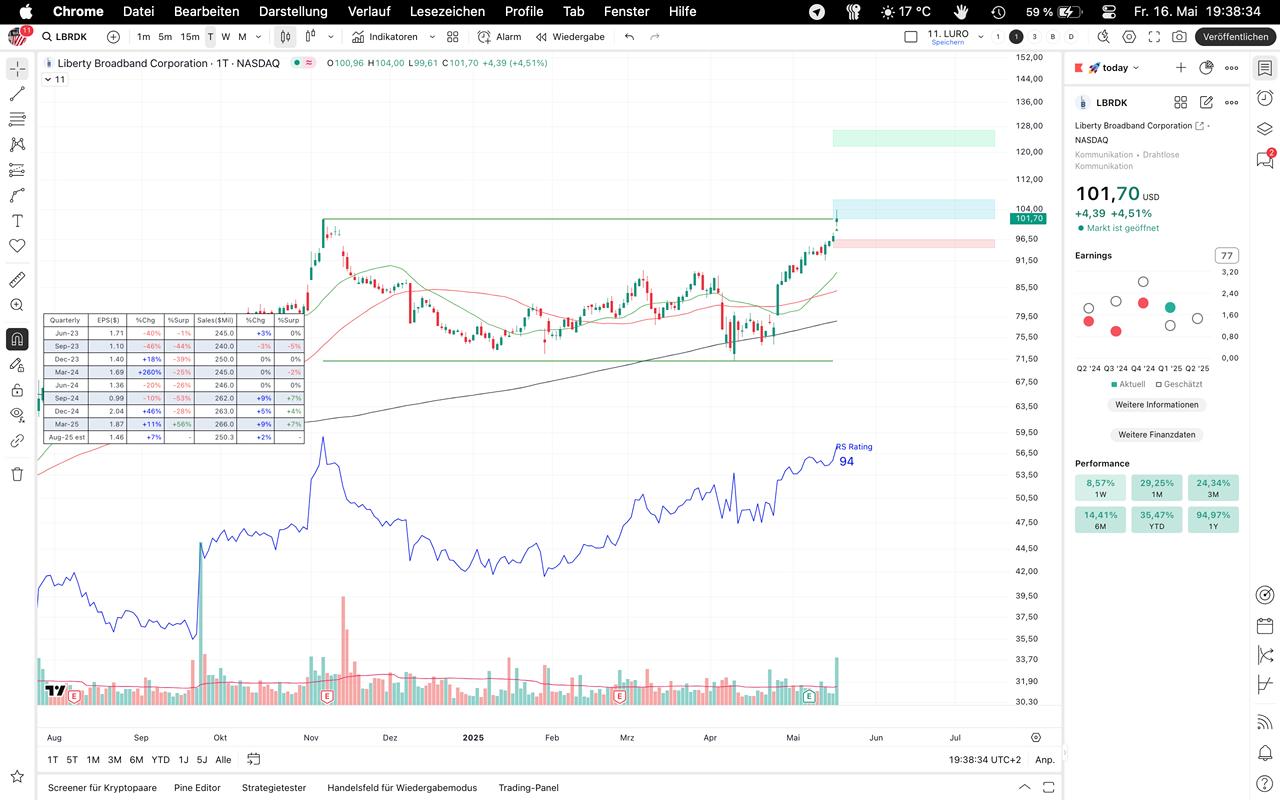Click the trash icon to remove drawings
Image resolution: width=1280 pixels, height=800 pixels.
(17, 474)
